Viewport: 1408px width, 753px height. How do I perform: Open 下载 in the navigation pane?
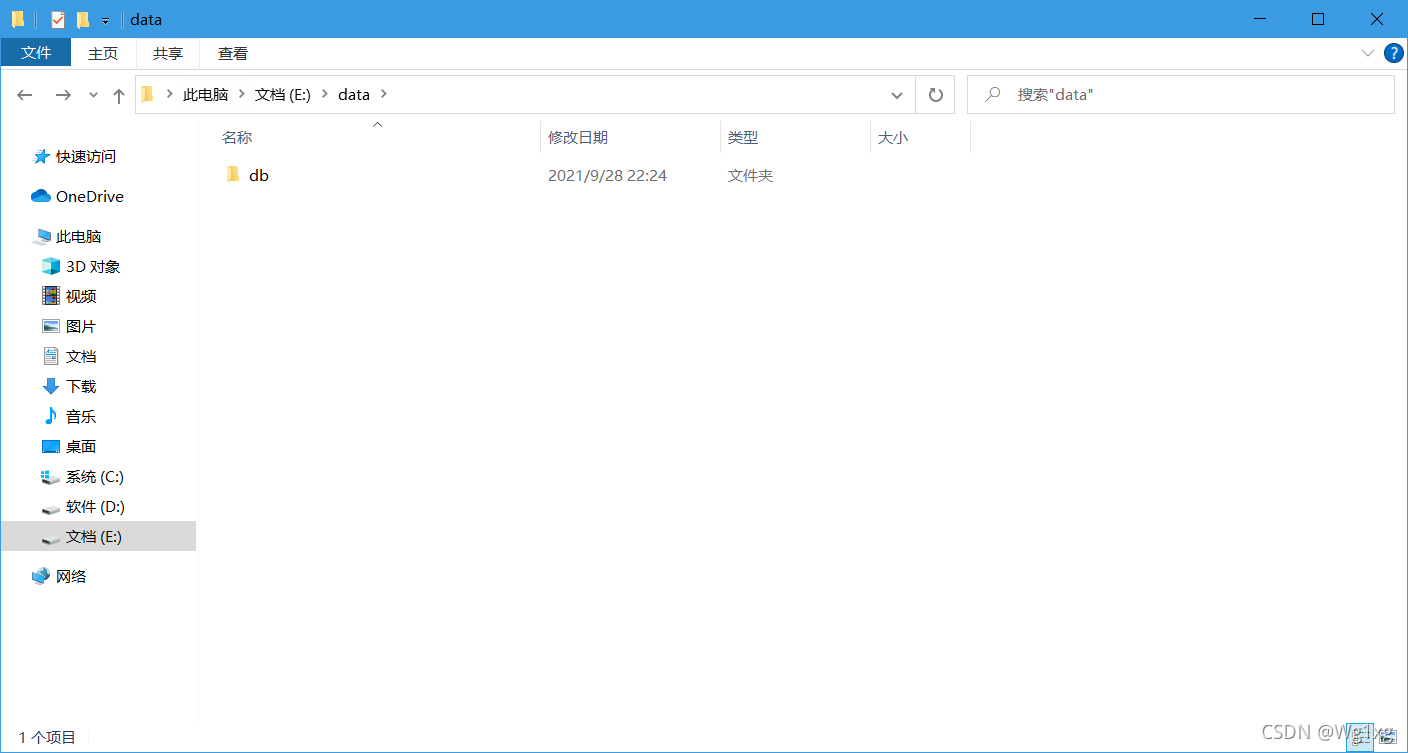coord(81,386)
